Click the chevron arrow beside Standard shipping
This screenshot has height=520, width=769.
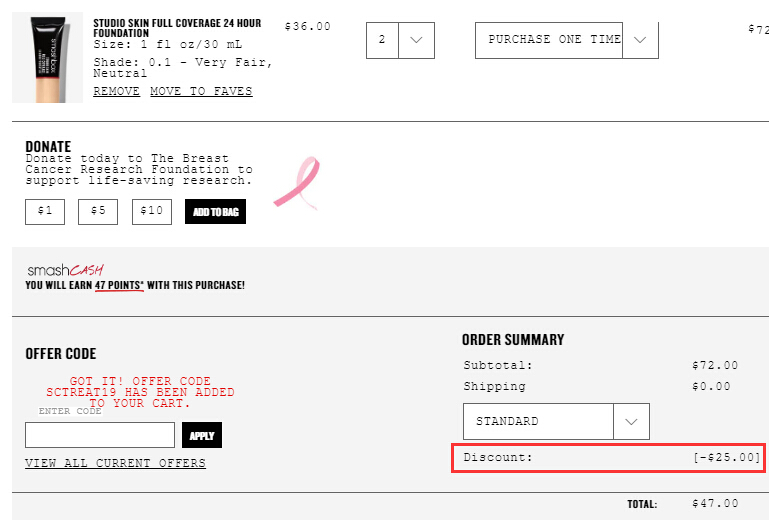(x=631, y=421)
